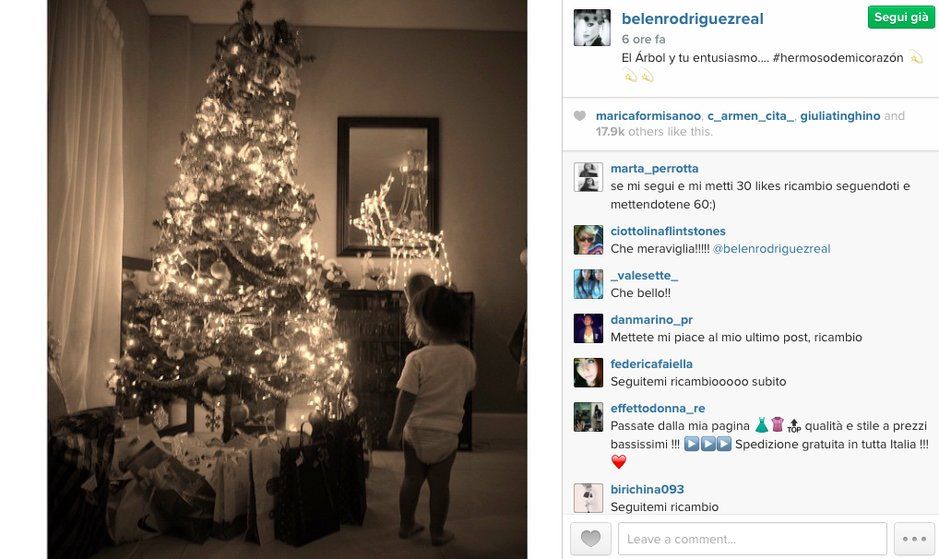Screen dimensions: 939x559
Task: Click the #hermosodemicorazón hashtag
Action: point(838,58)
